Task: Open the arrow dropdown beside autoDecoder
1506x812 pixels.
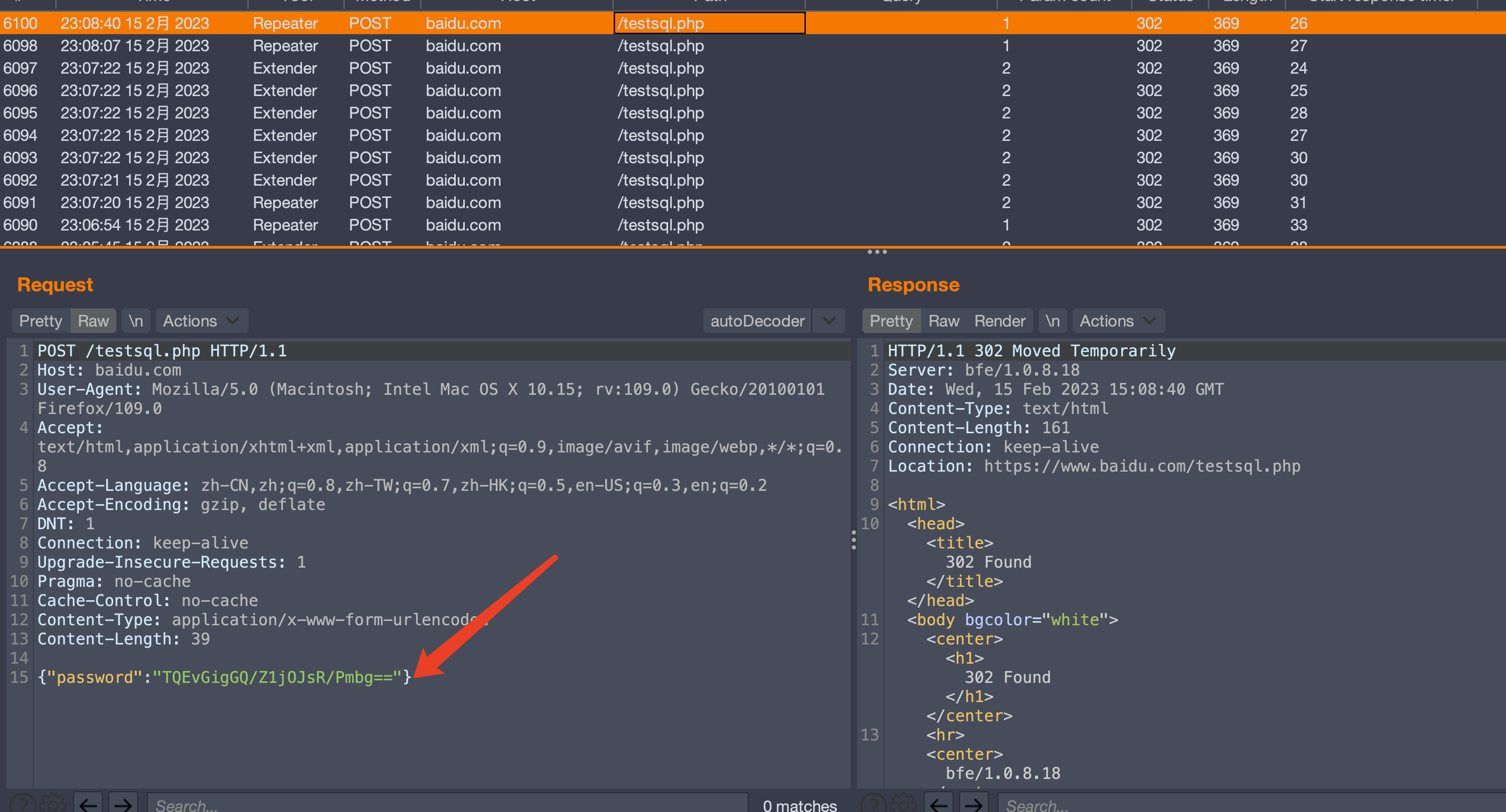Action: pyautogui.click(x=829, y=321)
